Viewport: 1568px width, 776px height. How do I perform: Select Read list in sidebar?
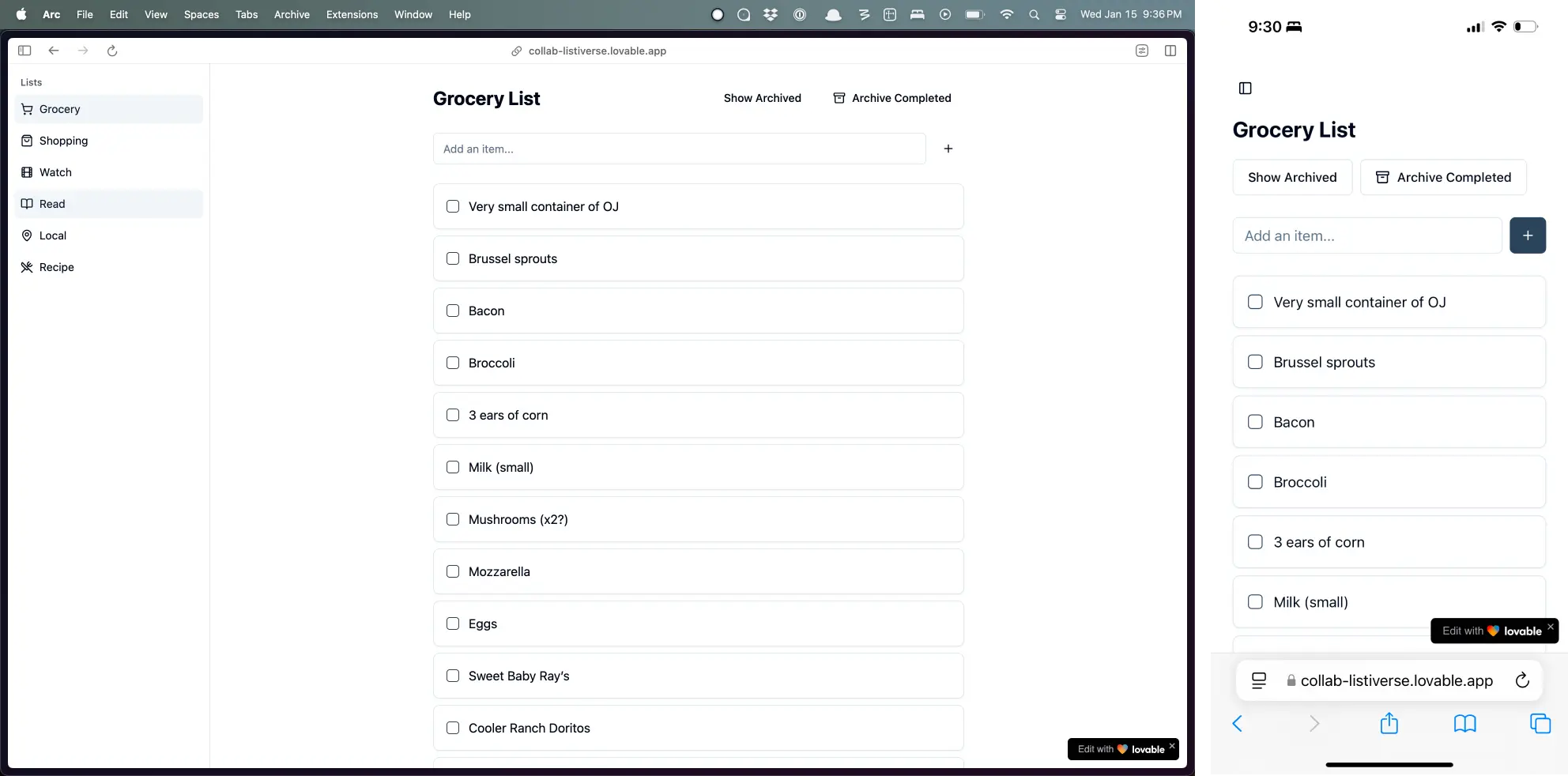click(109, 204)
